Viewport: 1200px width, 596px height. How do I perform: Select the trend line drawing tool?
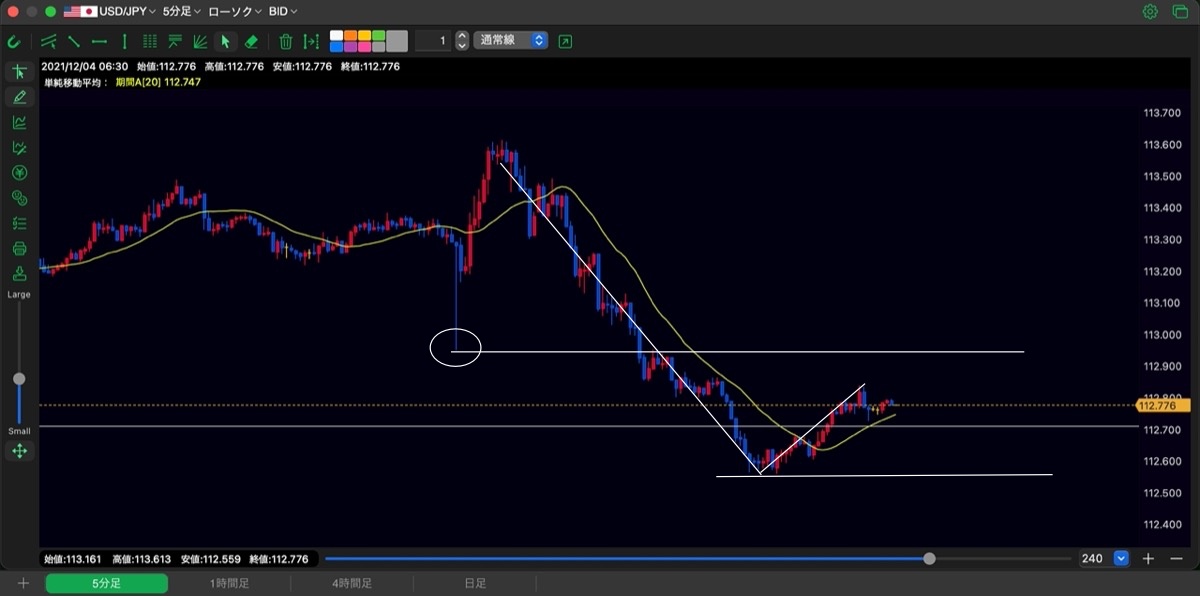click(73, 41)
